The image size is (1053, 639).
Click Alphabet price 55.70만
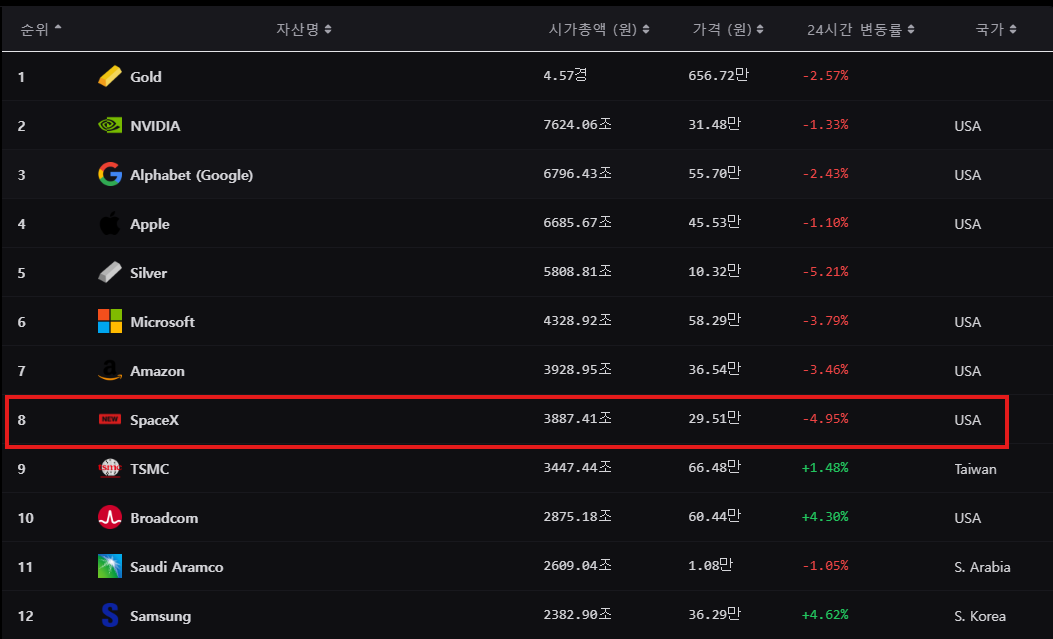point(715,173)
